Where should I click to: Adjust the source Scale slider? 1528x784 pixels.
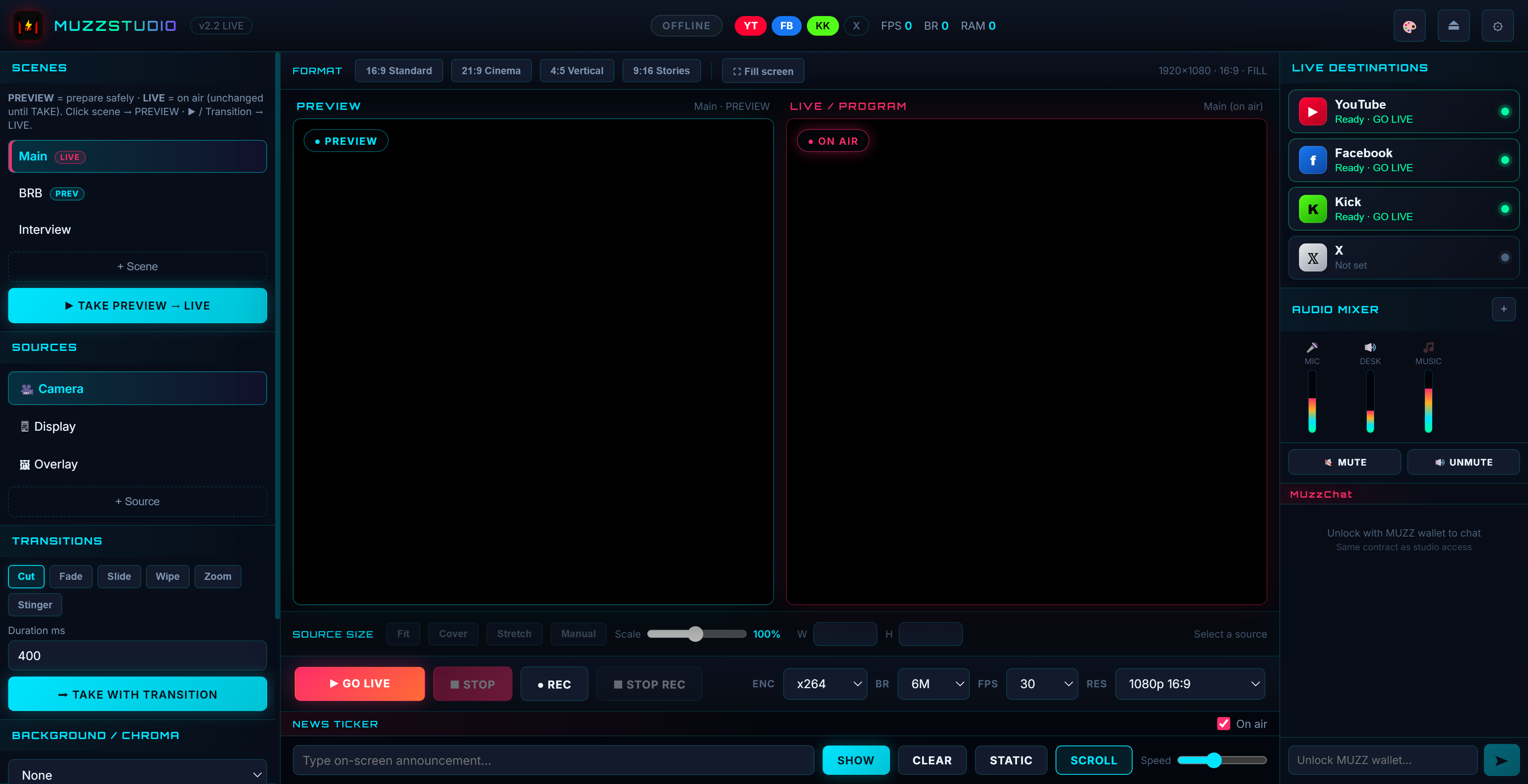coord(696,633)
